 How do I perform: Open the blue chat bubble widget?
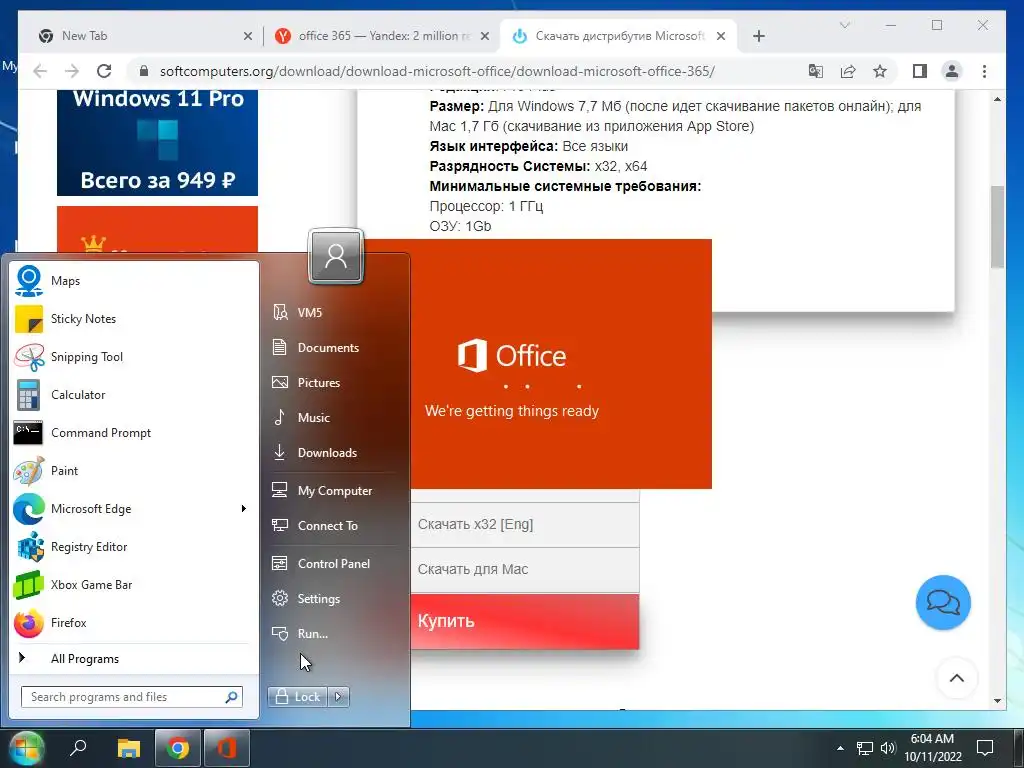tap(943, 602)
